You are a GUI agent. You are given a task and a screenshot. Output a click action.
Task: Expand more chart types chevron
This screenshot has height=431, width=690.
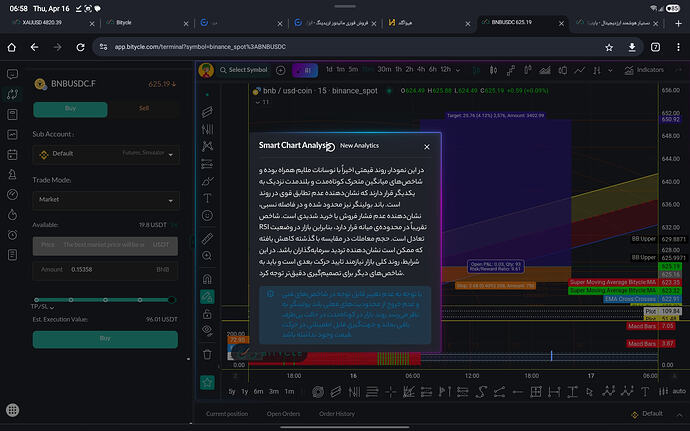pos(610,70)
